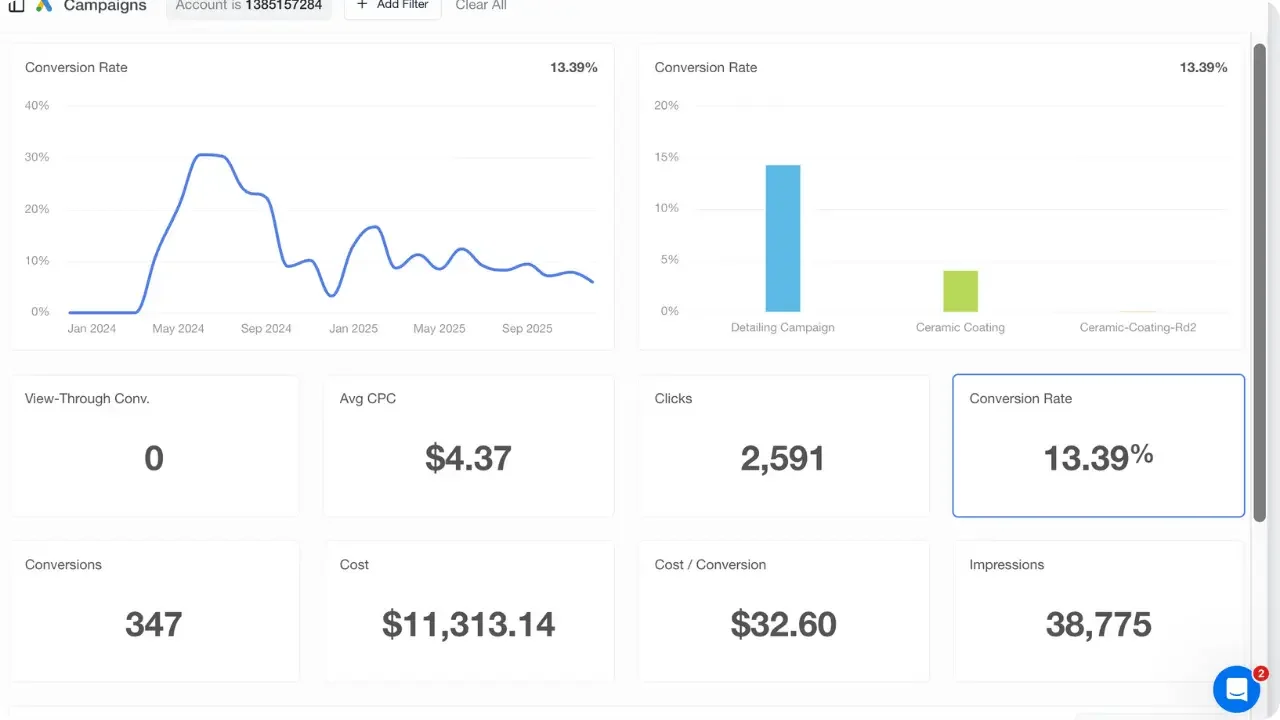The width and height of the screenshot is (1280, 720).
Task: Click the Add Filter button
Action: click(x=392, y=4)
